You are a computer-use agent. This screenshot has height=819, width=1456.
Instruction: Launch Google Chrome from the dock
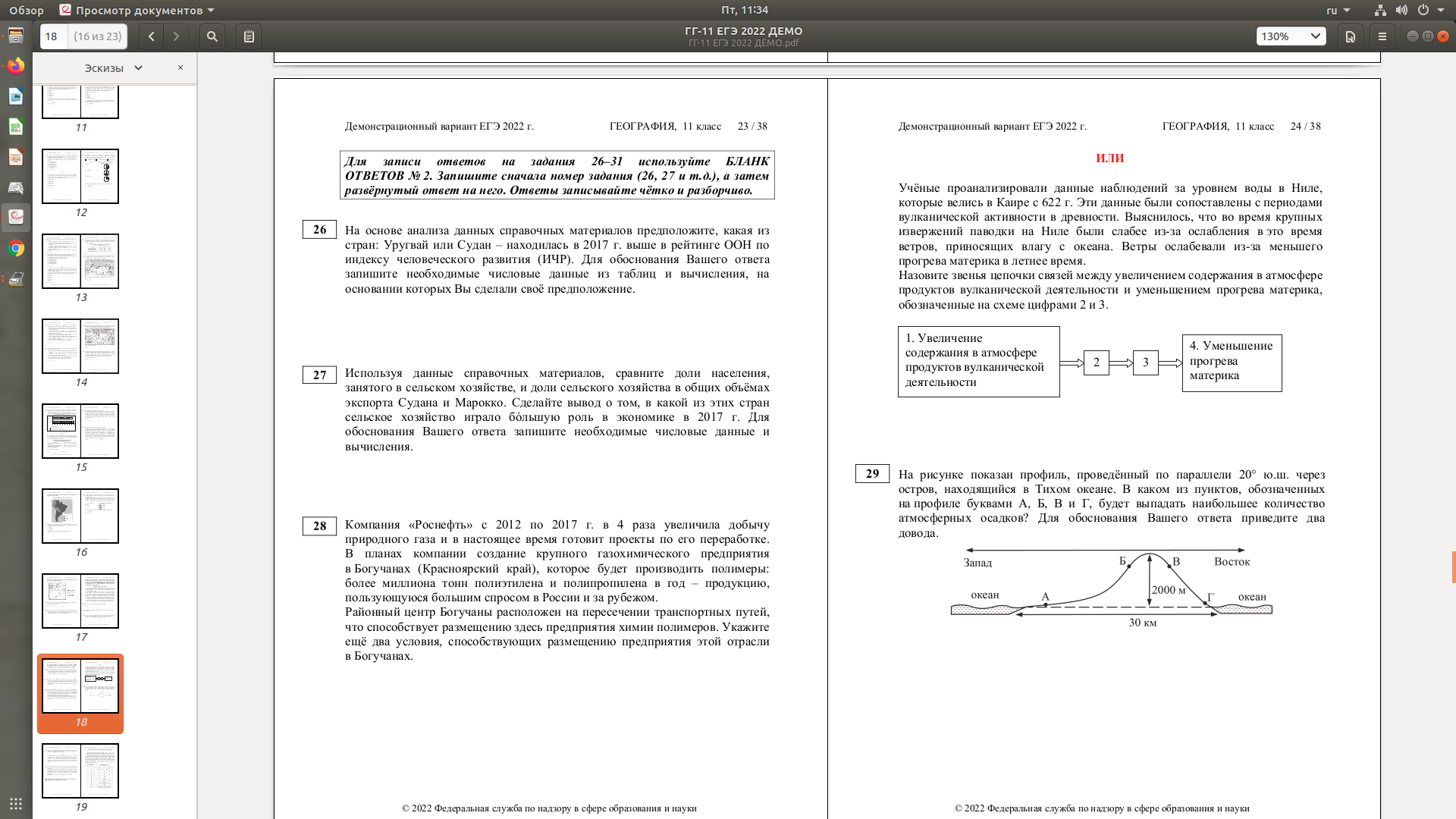(16, 248)
